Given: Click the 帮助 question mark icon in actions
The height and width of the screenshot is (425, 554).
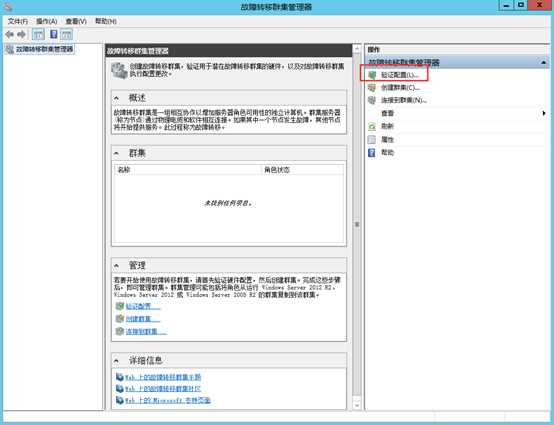Looking at the screenshot, I should coord(372,152).
